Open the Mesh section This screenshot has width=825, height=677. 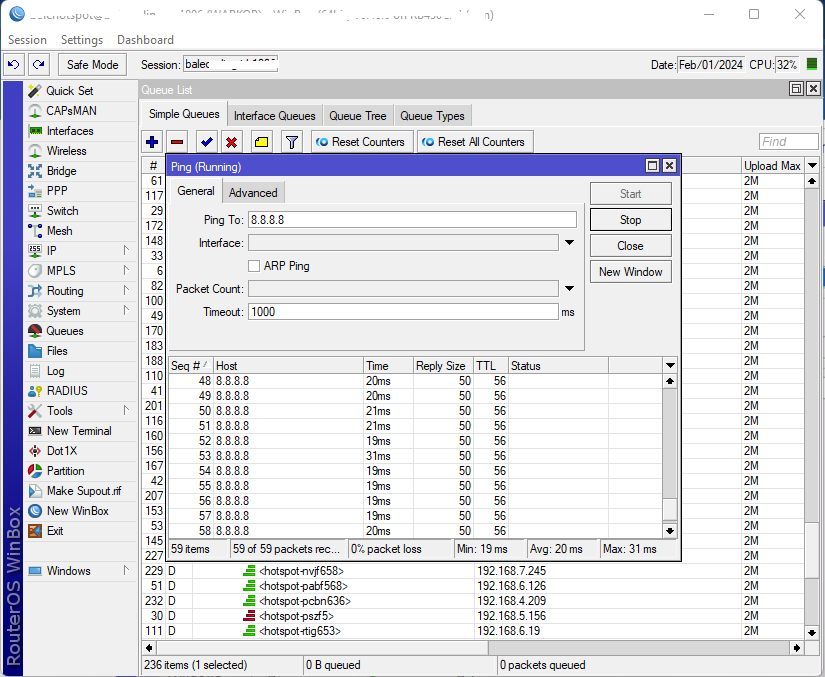click(x=59, y=231)
